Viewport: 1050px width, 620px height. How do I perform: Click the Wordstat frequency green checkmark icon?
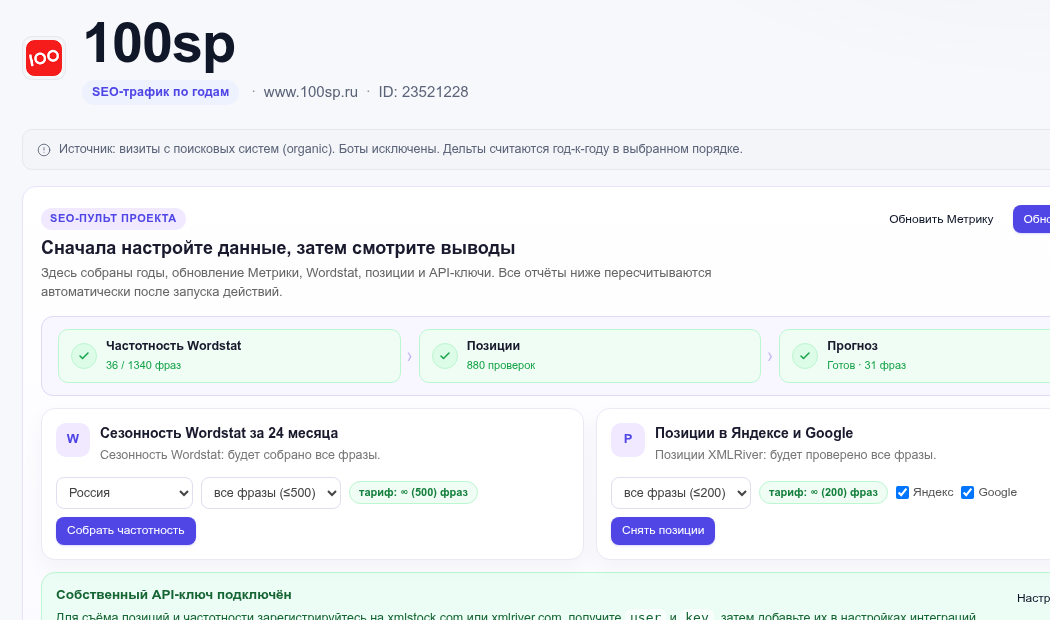84,356
